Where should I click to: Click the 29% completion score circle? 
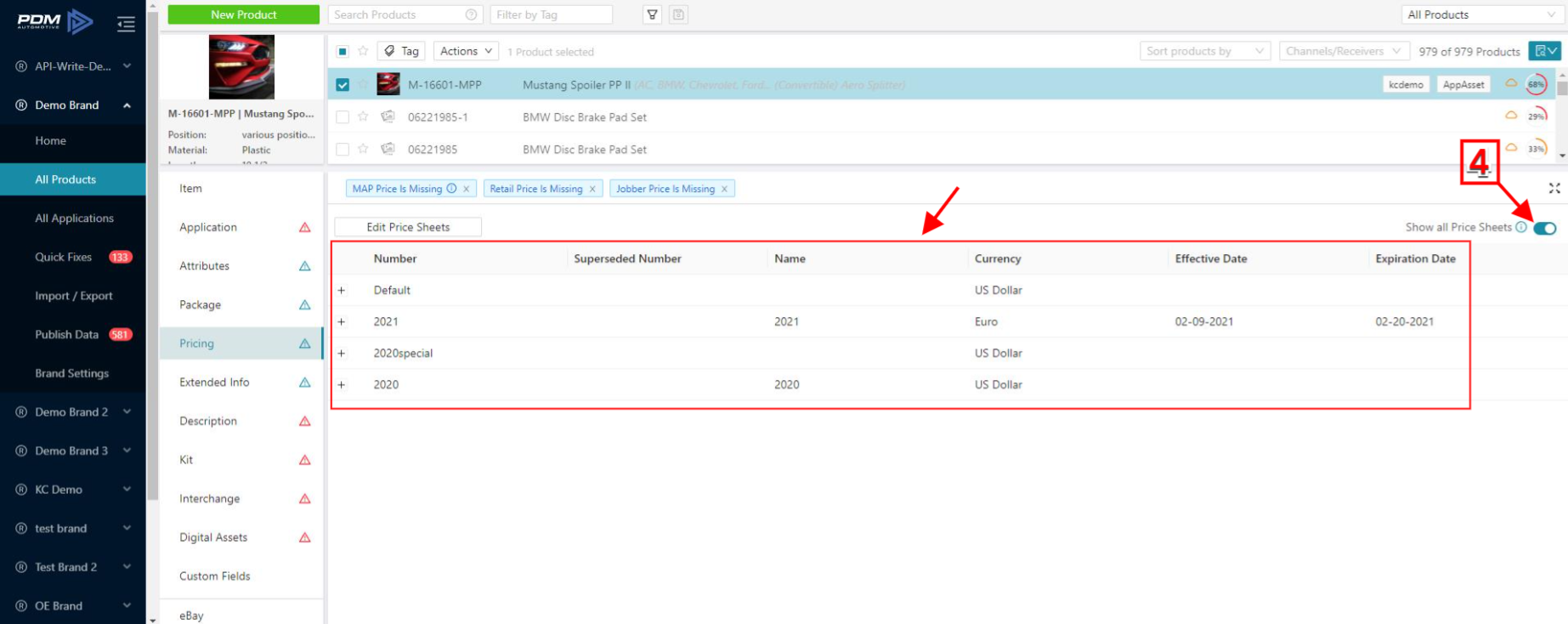click(x=1537, y=116)
